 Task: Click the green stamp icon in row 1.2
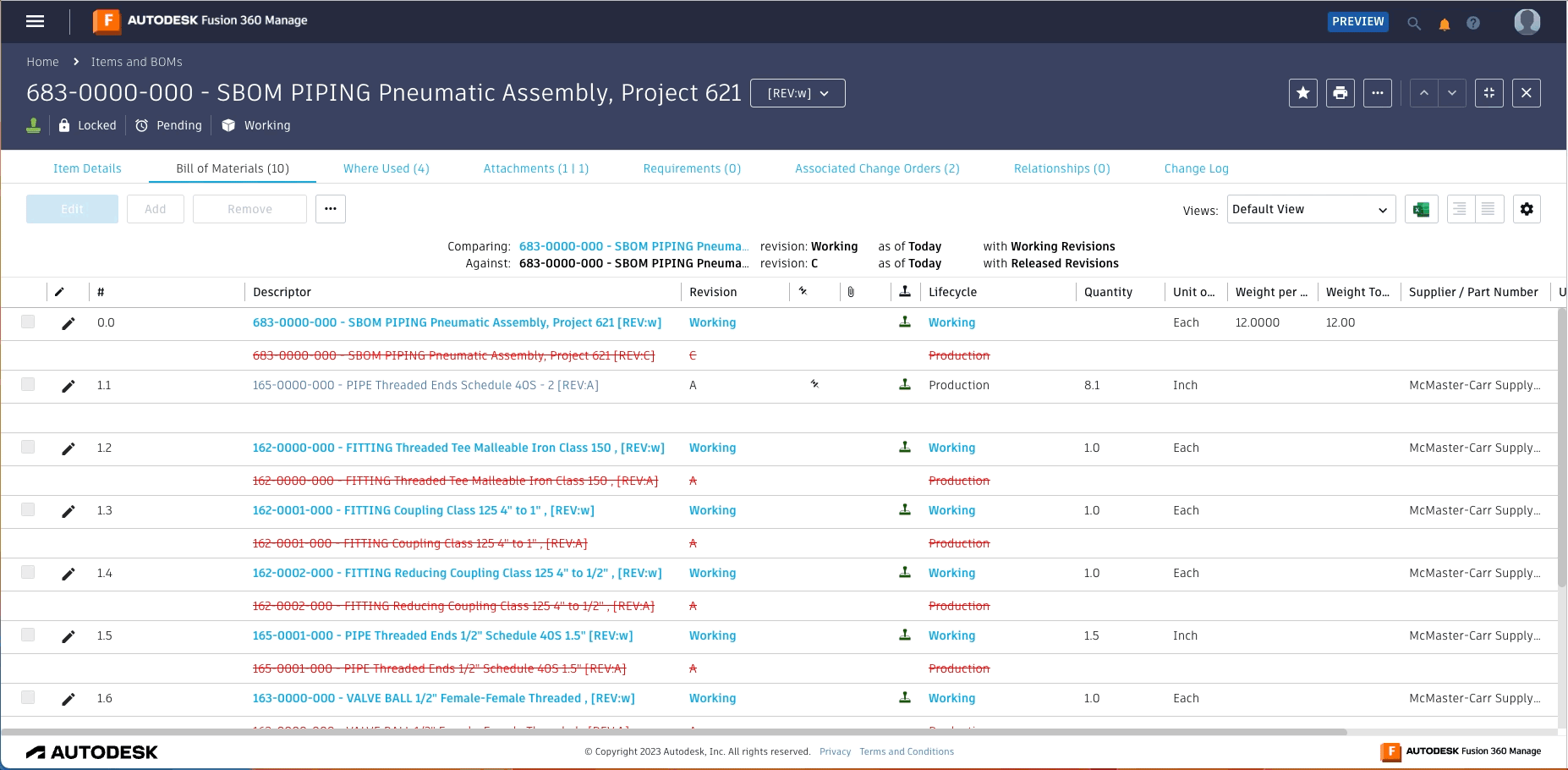coord(905,447)
